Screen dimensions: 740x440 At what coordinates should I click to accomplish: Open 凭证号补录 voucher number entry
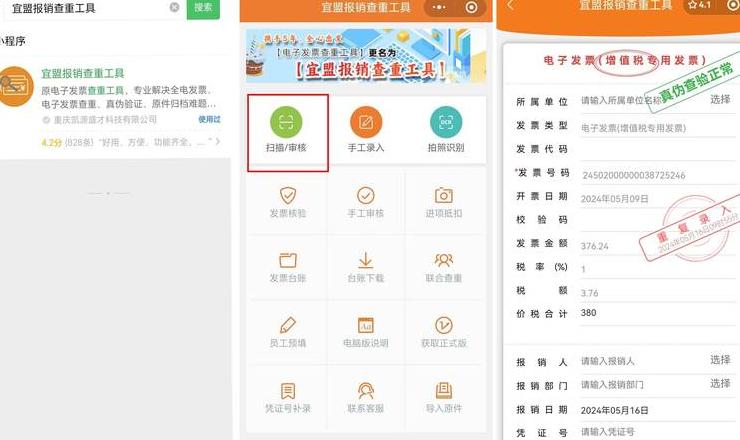coord(288,397)
